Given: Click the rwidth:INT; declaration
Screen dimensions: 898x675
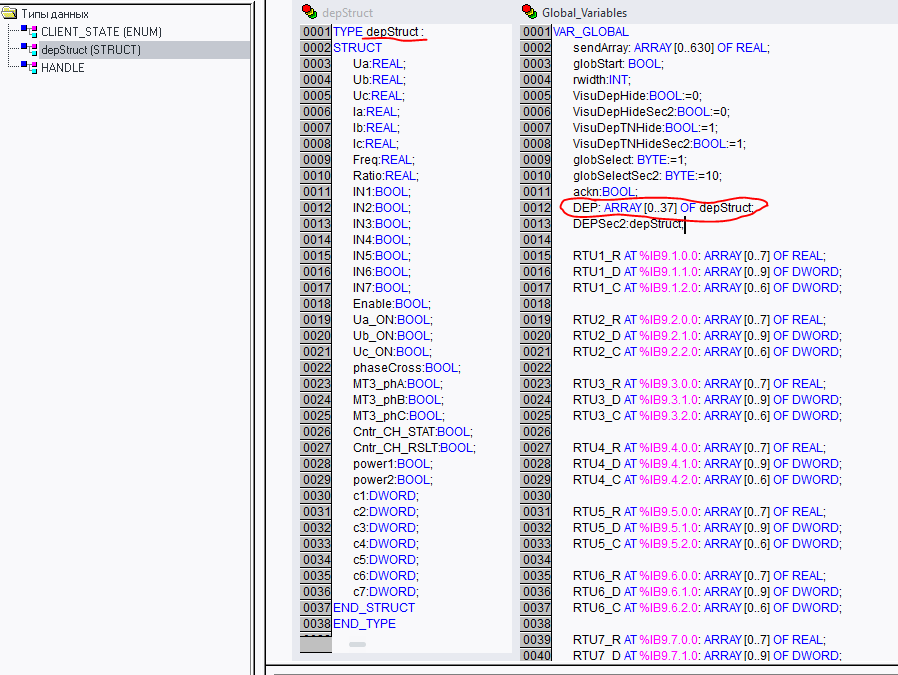Looking at the screenshot, I should coord(601,80).
